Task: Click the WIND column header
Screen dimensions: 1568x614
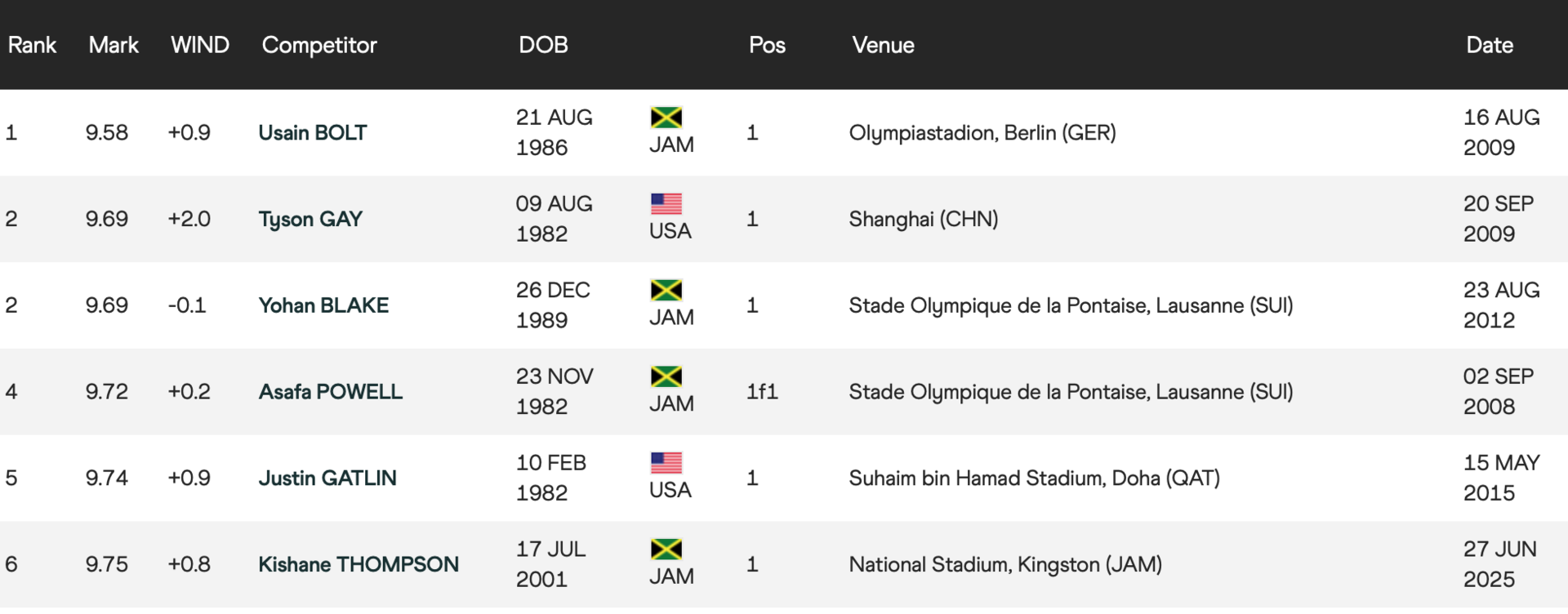Action: click(200, 45)
